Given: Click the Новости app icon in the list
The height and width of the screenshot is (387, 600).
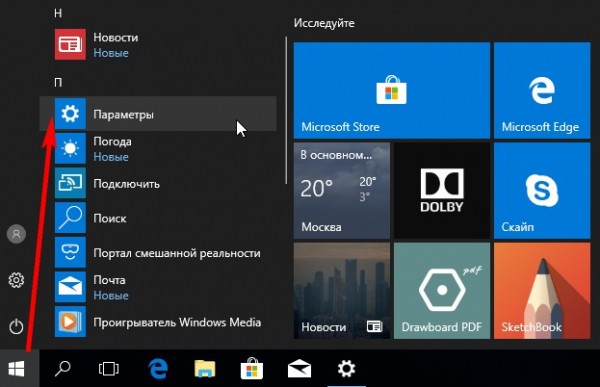Looking at the screenshot, I should [70, 44].
